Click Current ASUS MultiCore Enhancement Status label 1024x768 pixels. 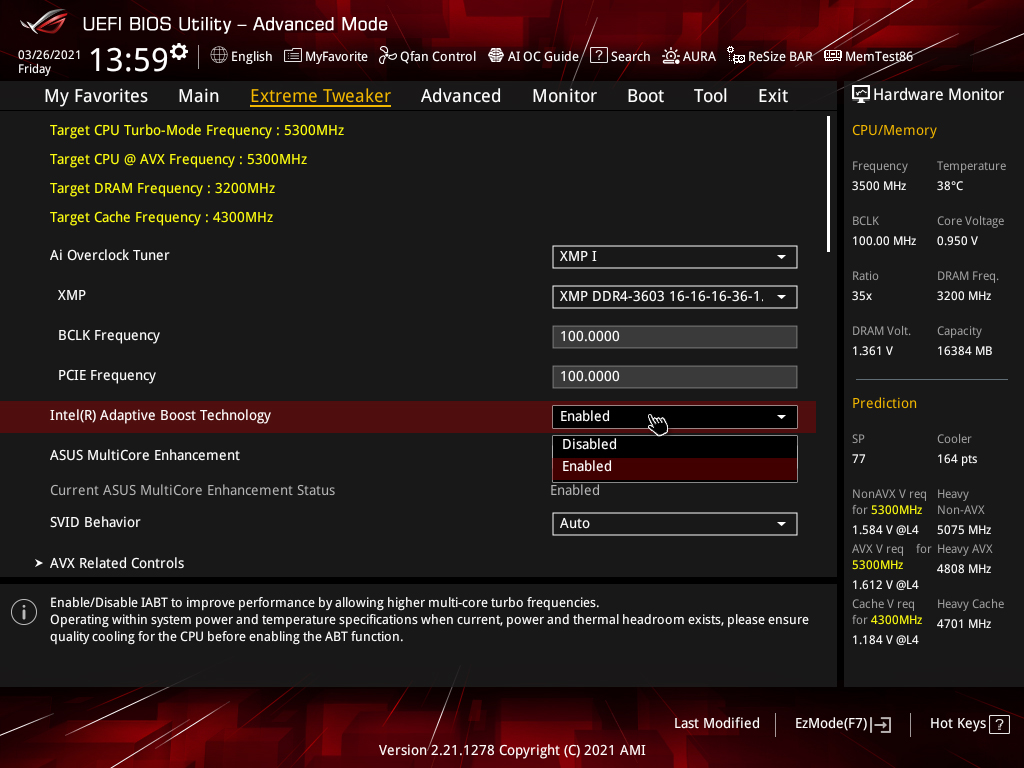coord(193,490)
